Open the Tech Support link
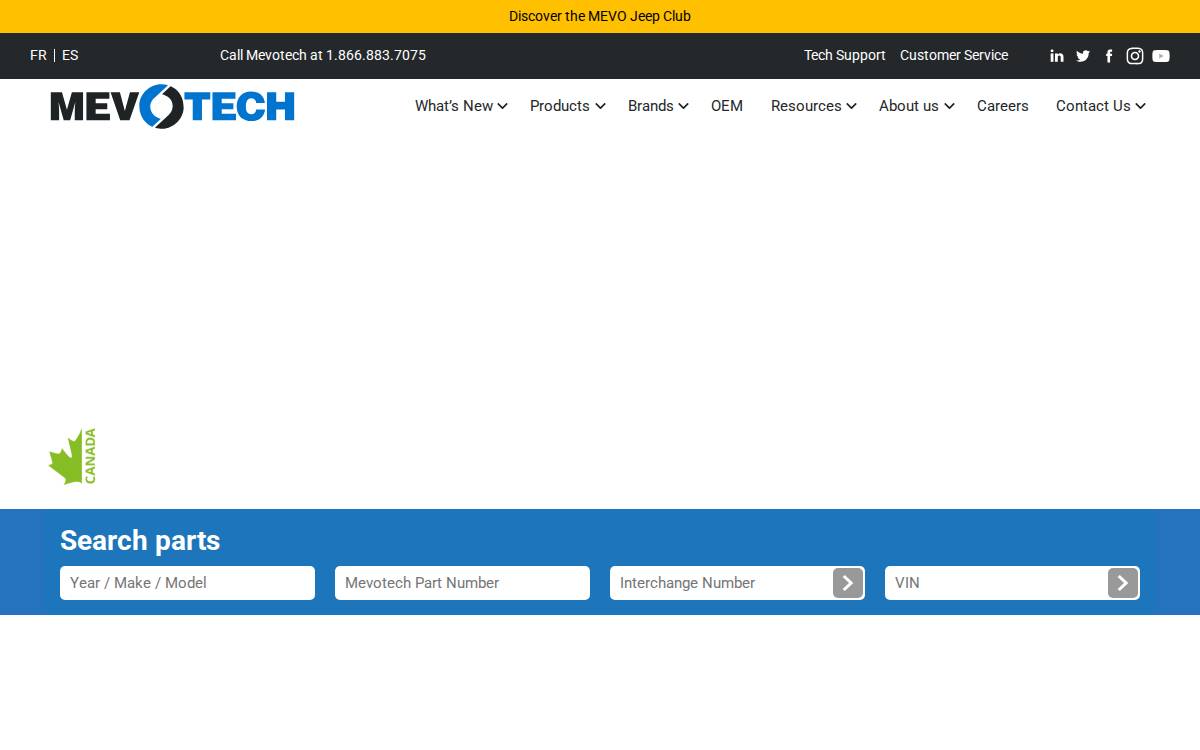 click(845, 55)
